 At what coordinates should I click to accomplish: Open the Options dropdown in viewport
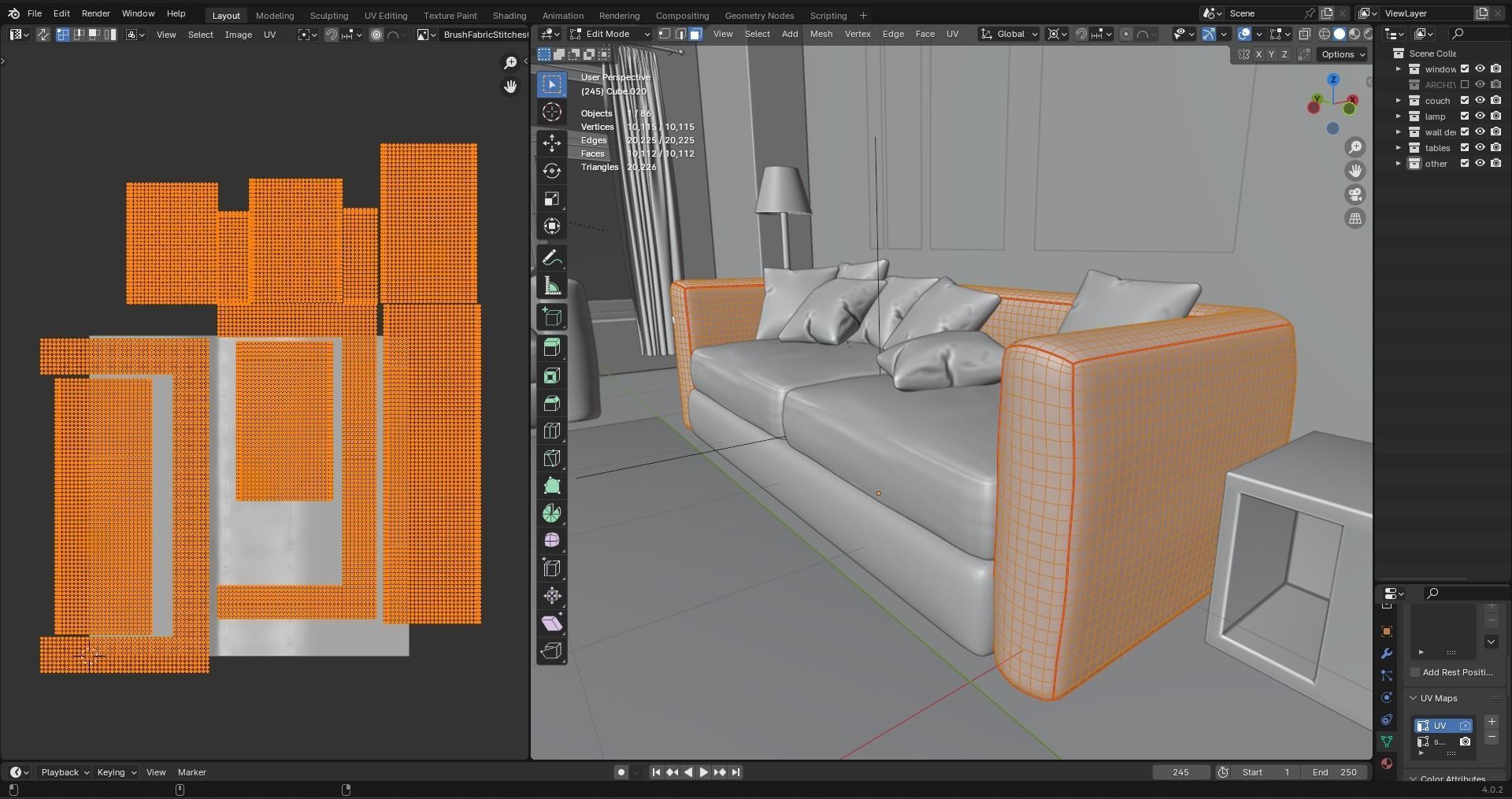click(1343, 54)
